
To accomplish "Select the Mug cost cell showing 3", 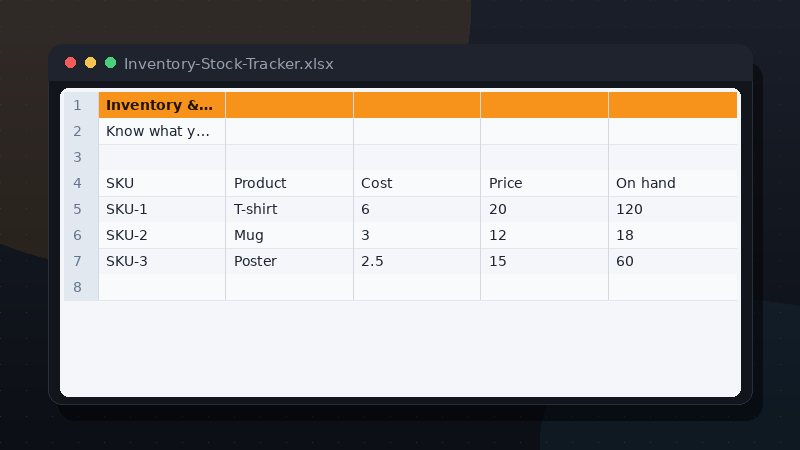I will coord(417,235).
